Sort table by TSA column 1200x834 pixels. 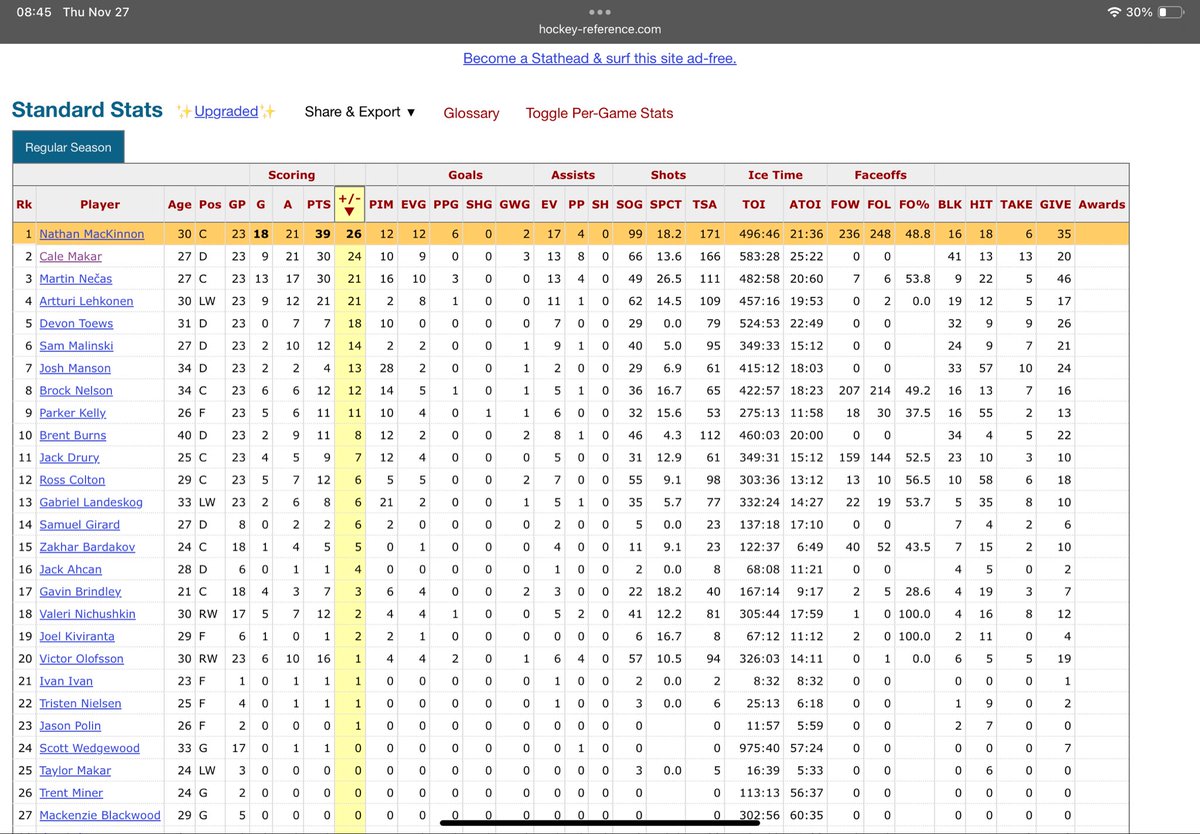pyautogui.click(x=705, y=204)
